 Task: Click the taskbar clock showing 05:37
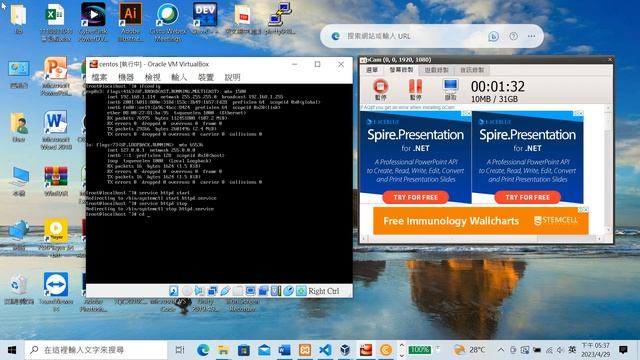(x=596, y=350)
